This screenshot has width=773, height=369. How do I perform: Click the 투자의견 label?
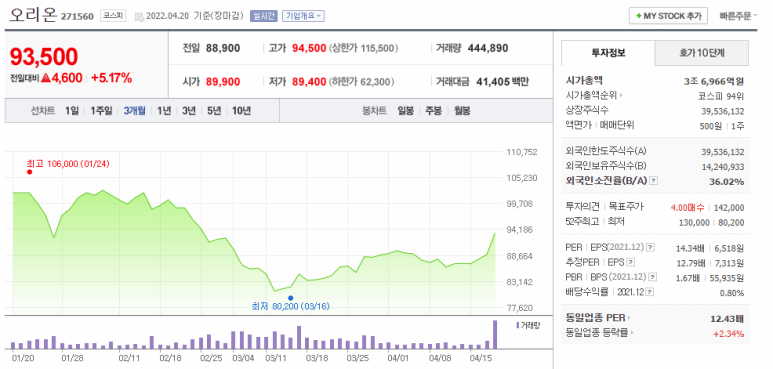tap(583, 207)
